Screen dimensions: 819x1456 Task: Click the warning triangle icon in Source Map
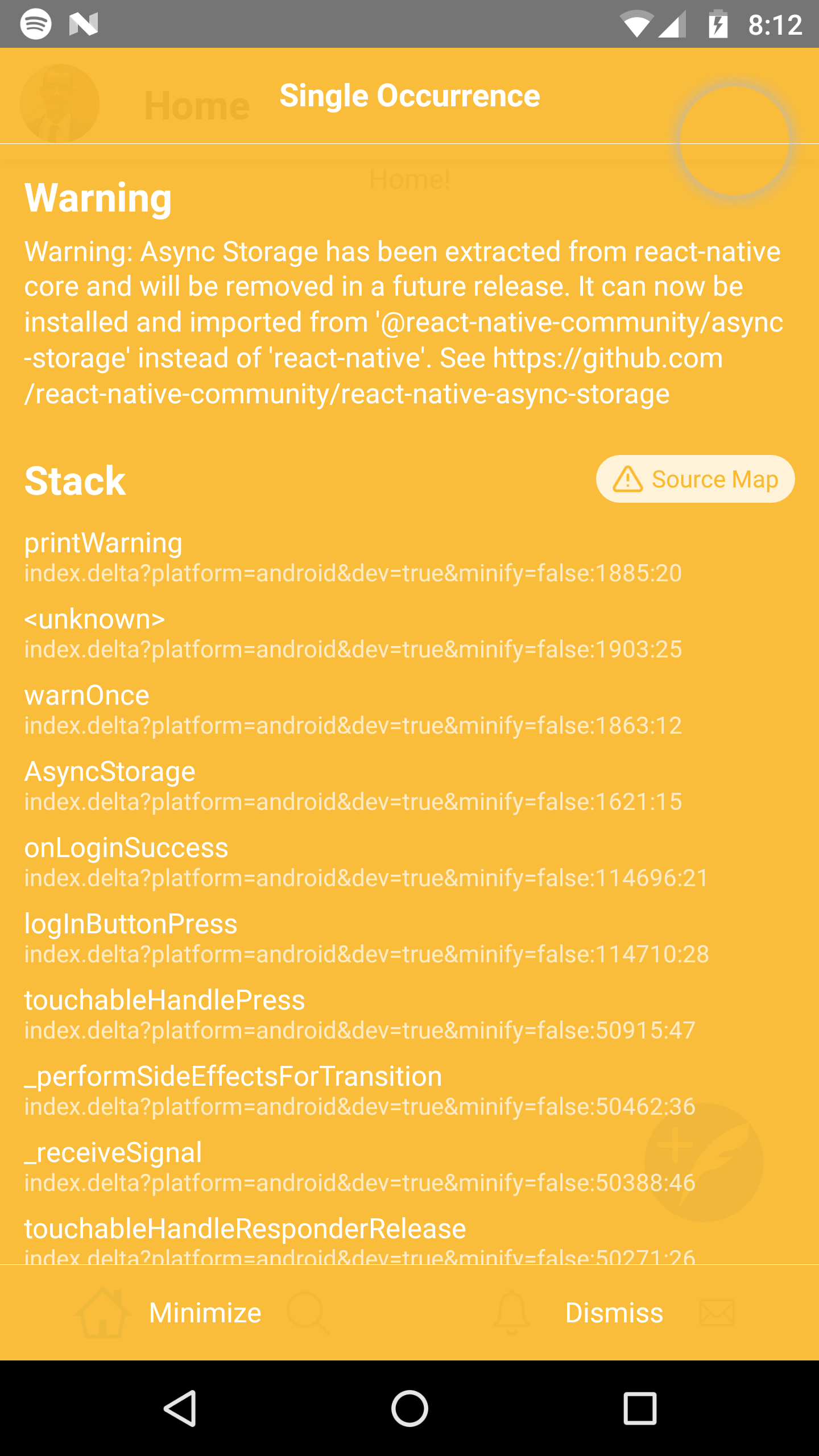click(x=627, y=479)
